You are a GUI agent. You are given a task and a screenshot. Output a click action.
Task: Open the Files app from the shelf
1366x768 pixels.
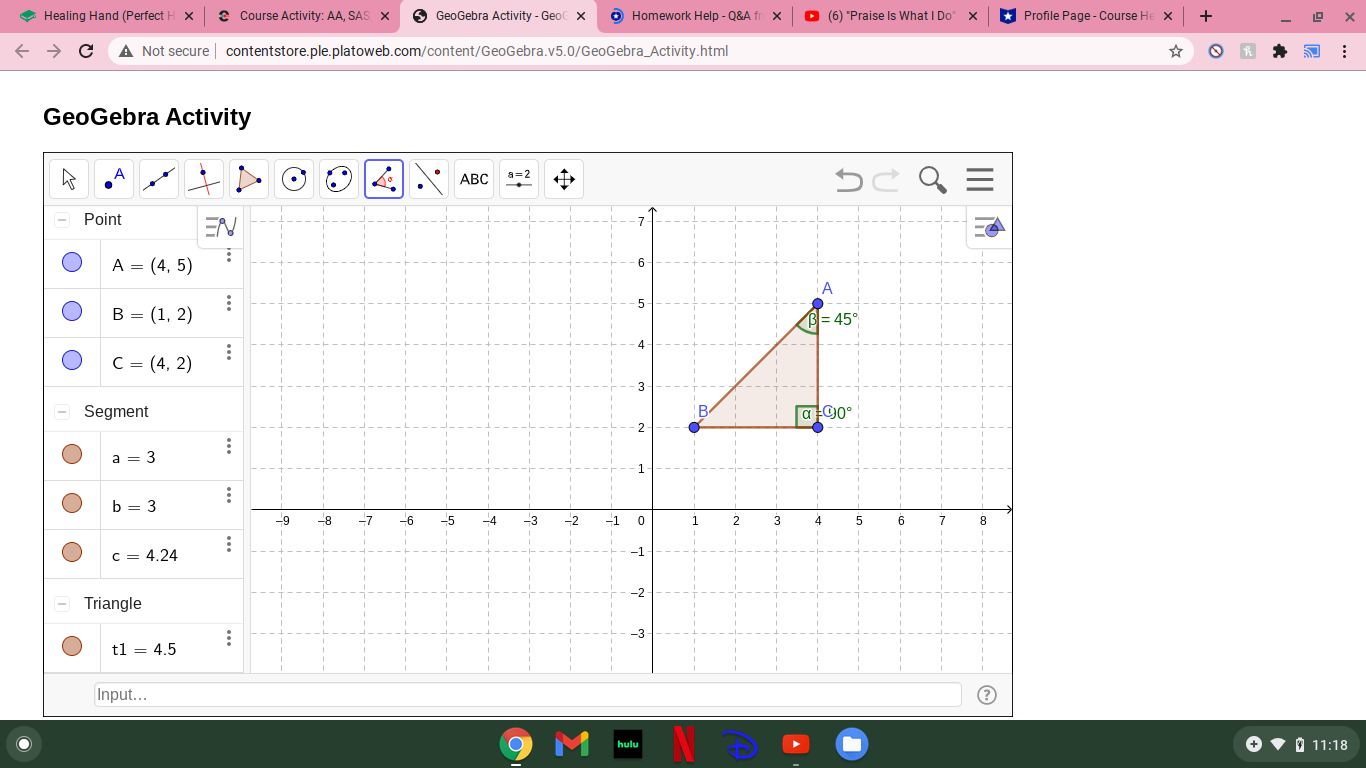852,744
